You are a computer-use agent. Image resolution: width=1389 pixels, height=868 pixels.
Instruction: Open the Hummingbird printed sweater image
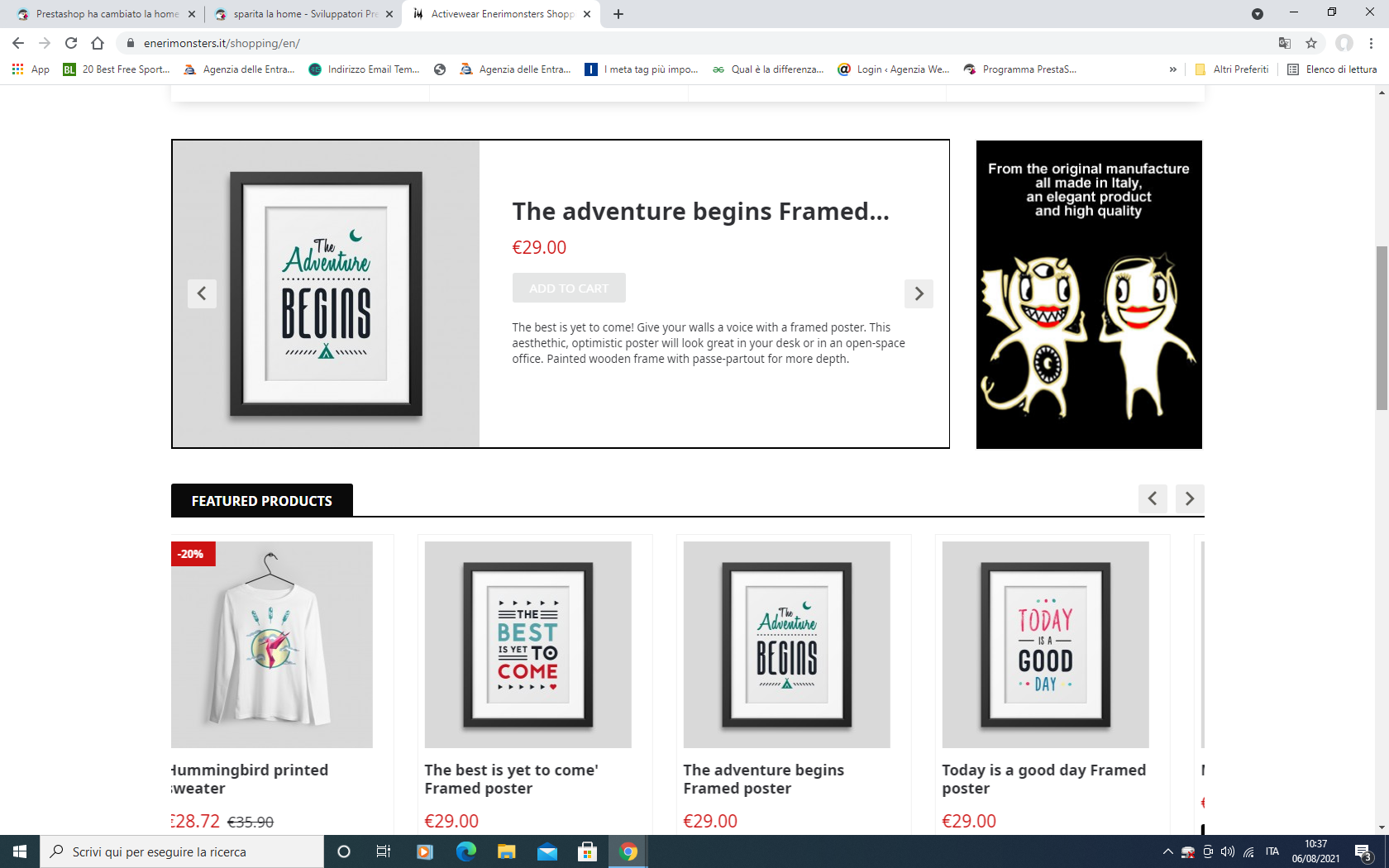(x=272, y=645)
